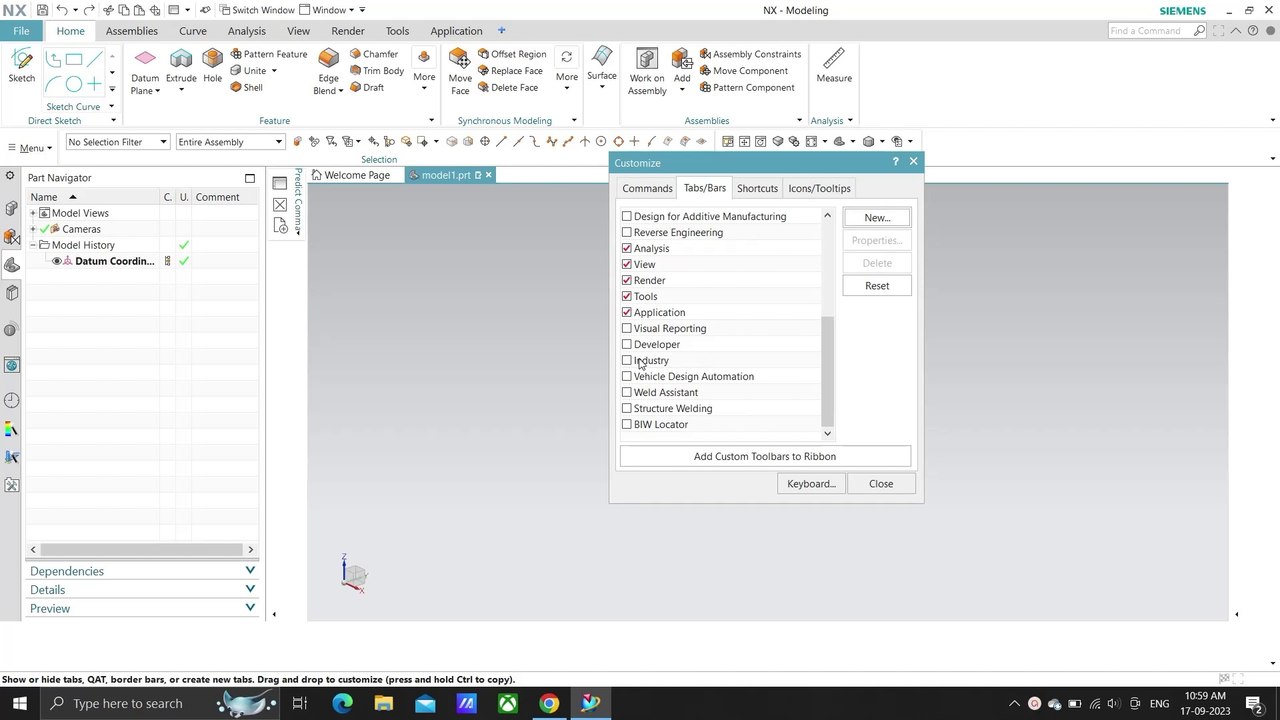Activate the Move Face tool
This screenshot has height=720, width=1280.
pyautogui.click(x=460, y=70)
